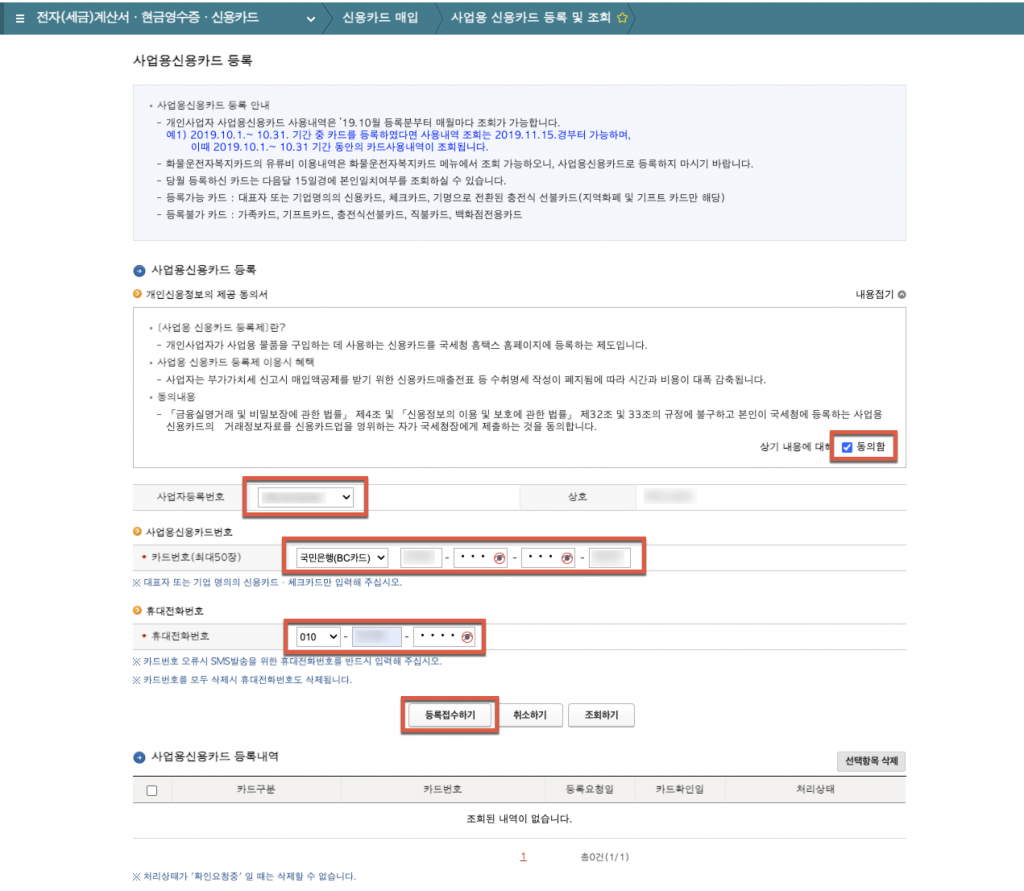Image resolution: width=1024 pixels, height=891 pixels.
Task: Click the favorite star icon
Action: (622, 18)
